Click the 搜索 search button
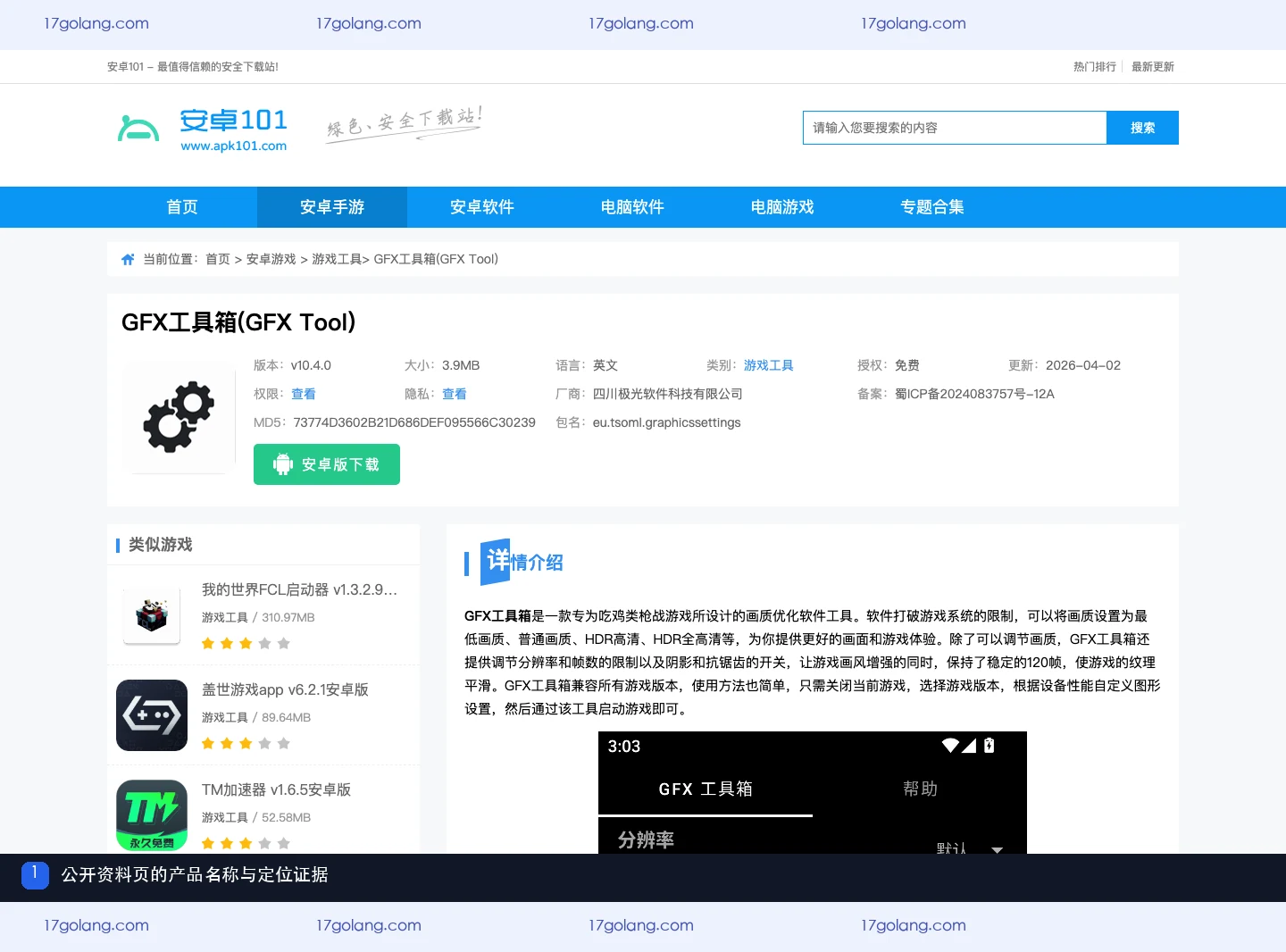Screen dimensions: 1286x952 click(1142, 128)
